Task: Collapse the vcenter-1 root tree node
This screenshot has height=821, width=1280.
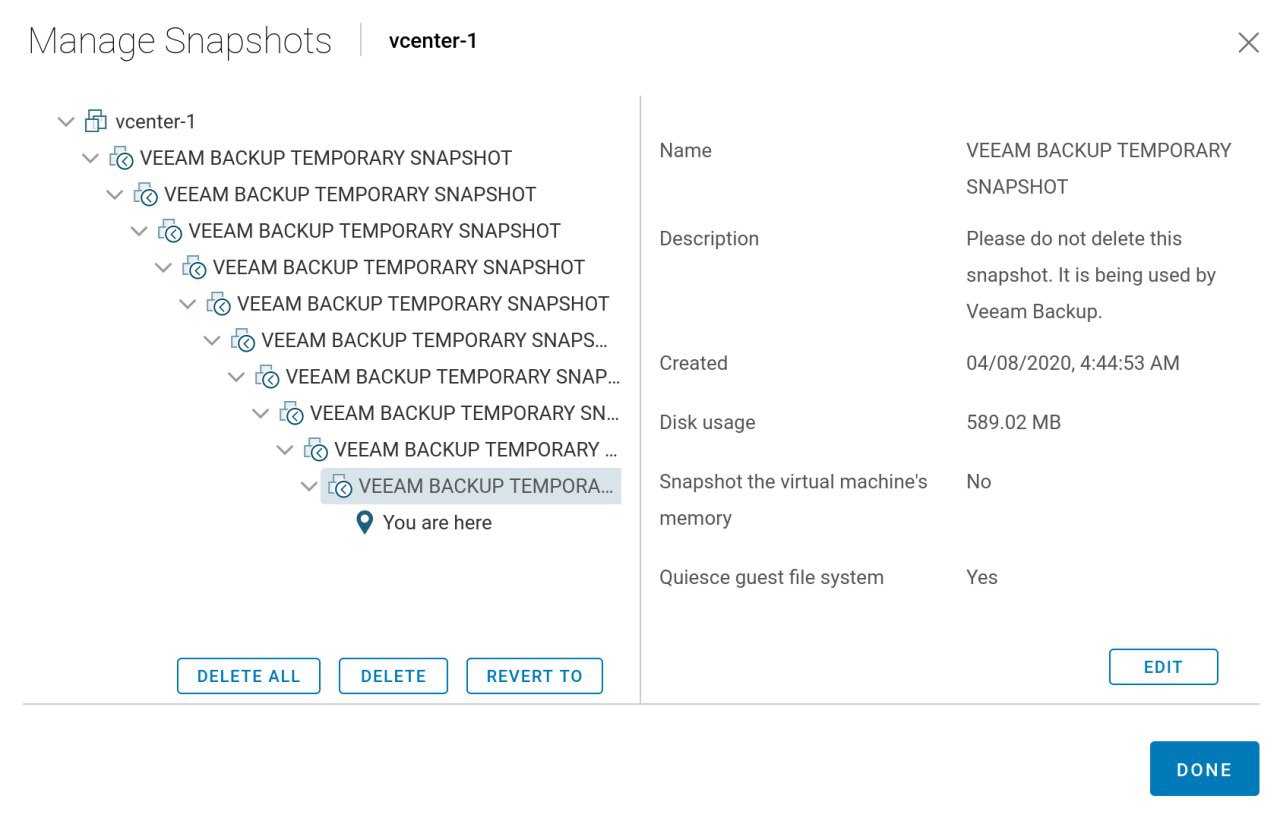Action: [66, 122]
